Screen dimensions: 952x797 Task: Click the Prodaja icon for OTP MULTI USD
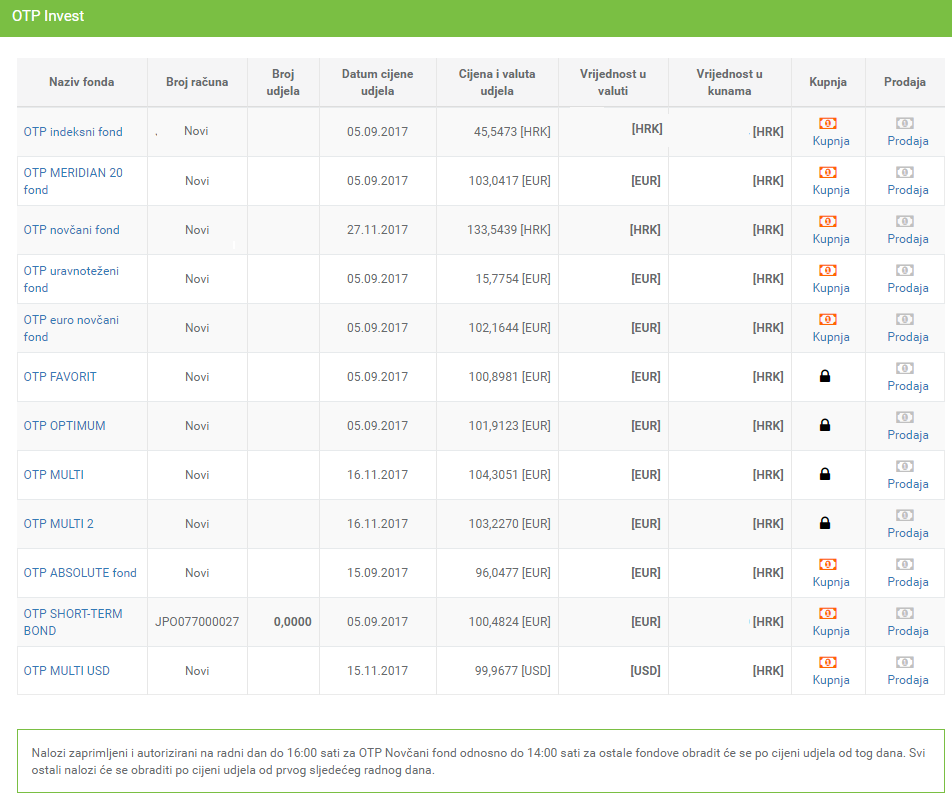pyautogui.click(x=905, y=663)
